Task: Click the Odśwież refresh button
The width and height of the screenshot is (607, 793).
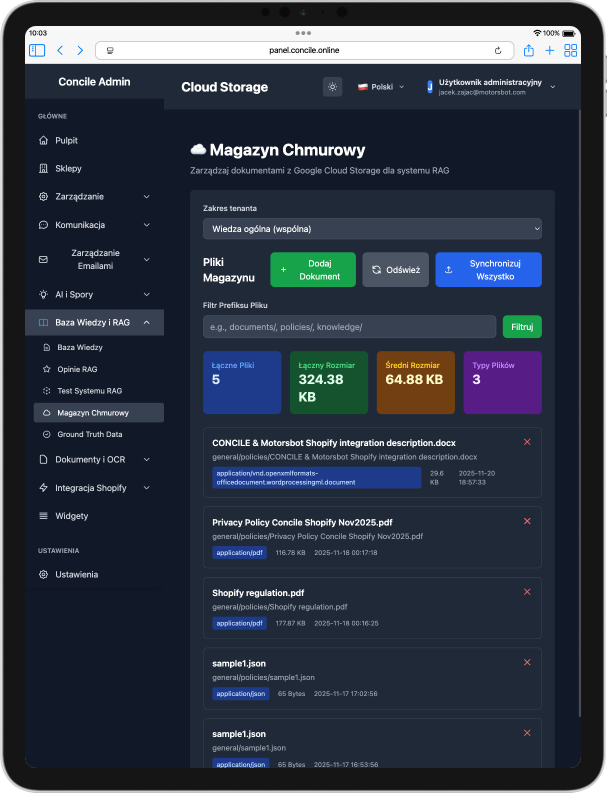Action: (395, 270)
